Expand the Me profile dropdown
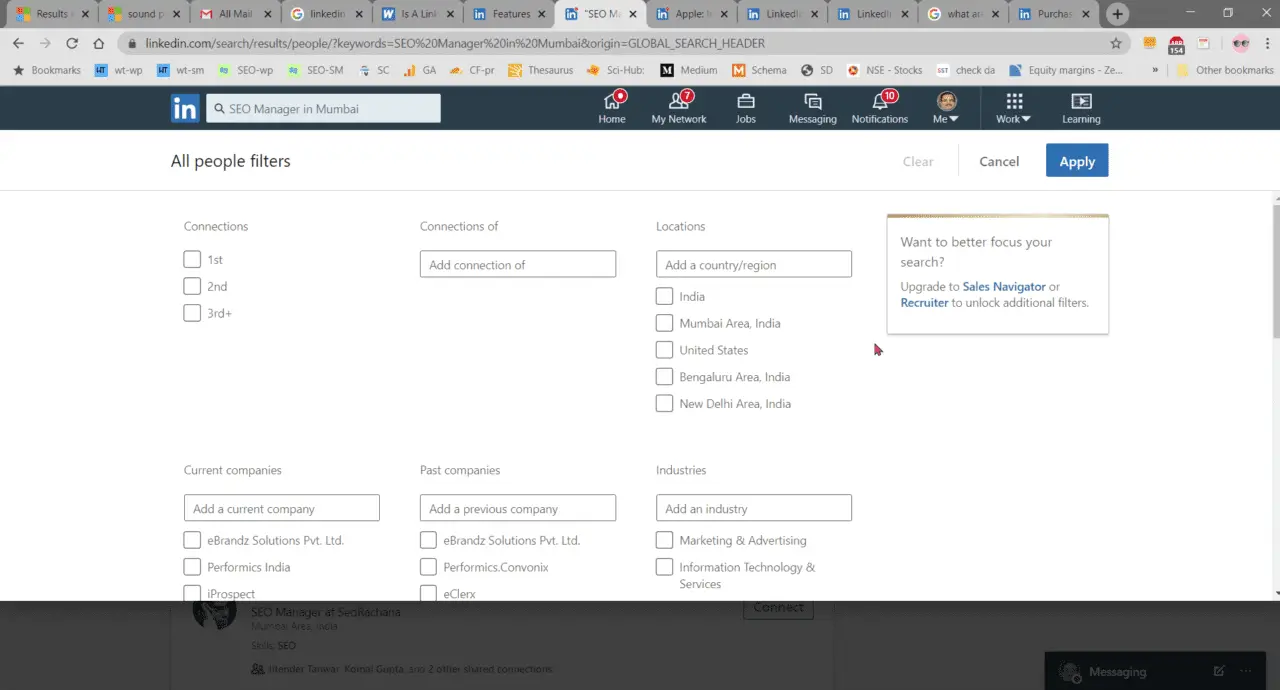 (946, 108)
